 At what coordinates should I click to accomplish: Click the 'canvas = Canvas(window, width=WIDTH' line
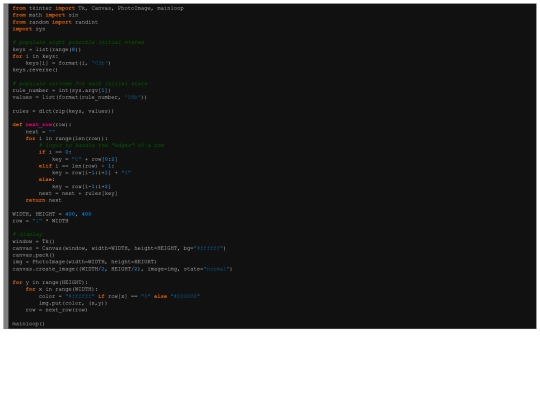(x=119, y=248)
